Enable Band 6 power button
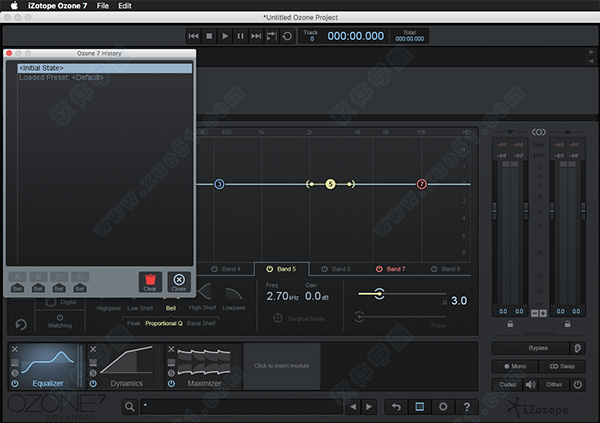 coord(324,269)
